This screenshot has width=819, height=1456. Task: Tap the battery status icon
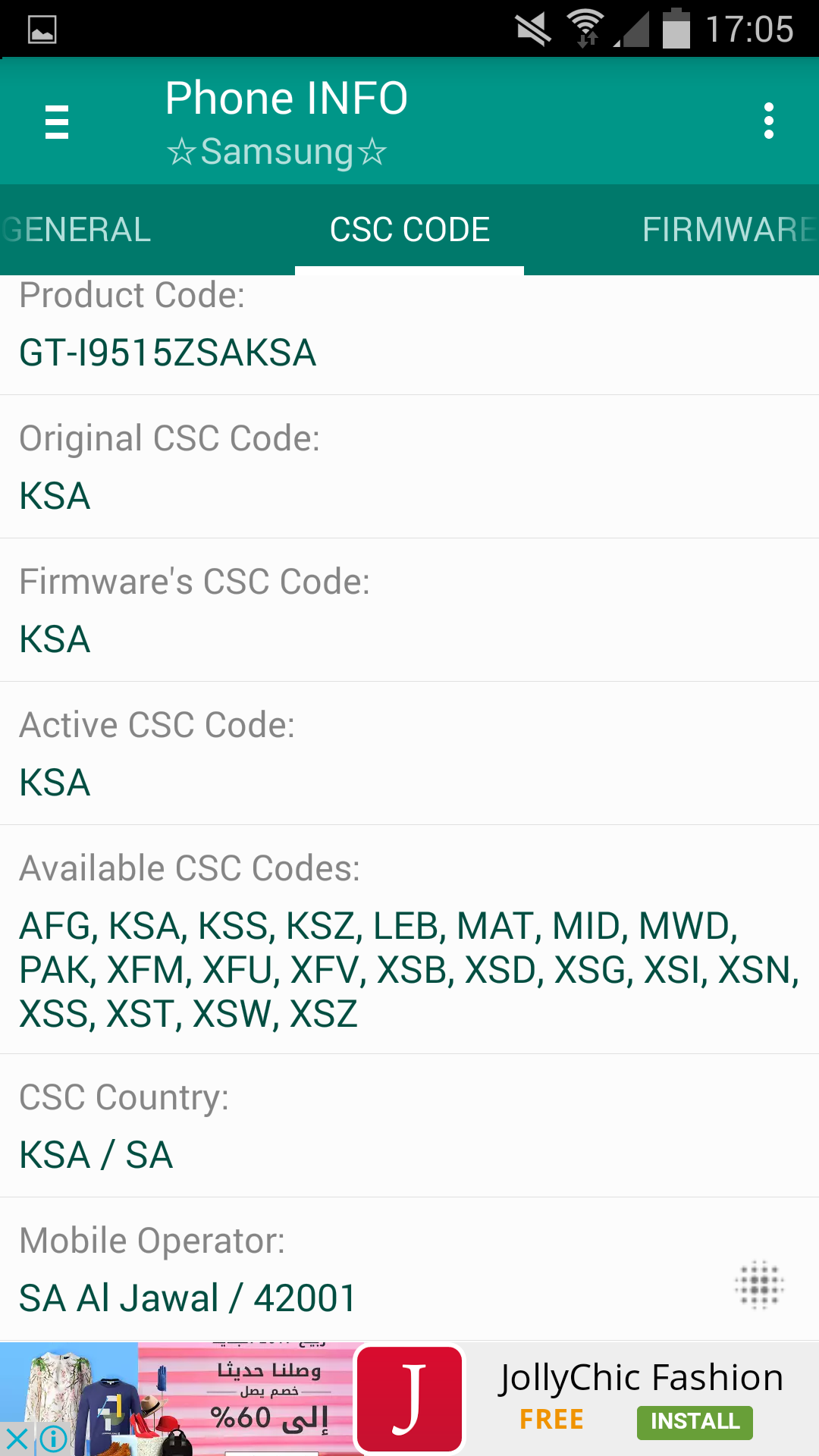pyautogui.click(x=676, y=29)
